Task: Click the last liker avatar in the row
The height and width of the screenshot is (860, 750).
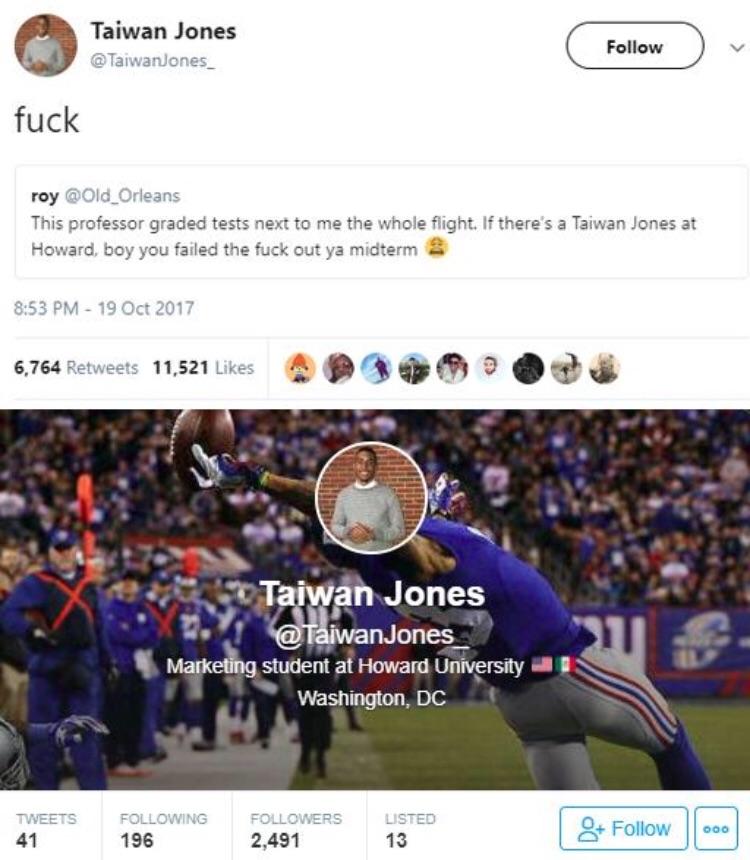Action: pyautogui.click(x=603, y=368)
